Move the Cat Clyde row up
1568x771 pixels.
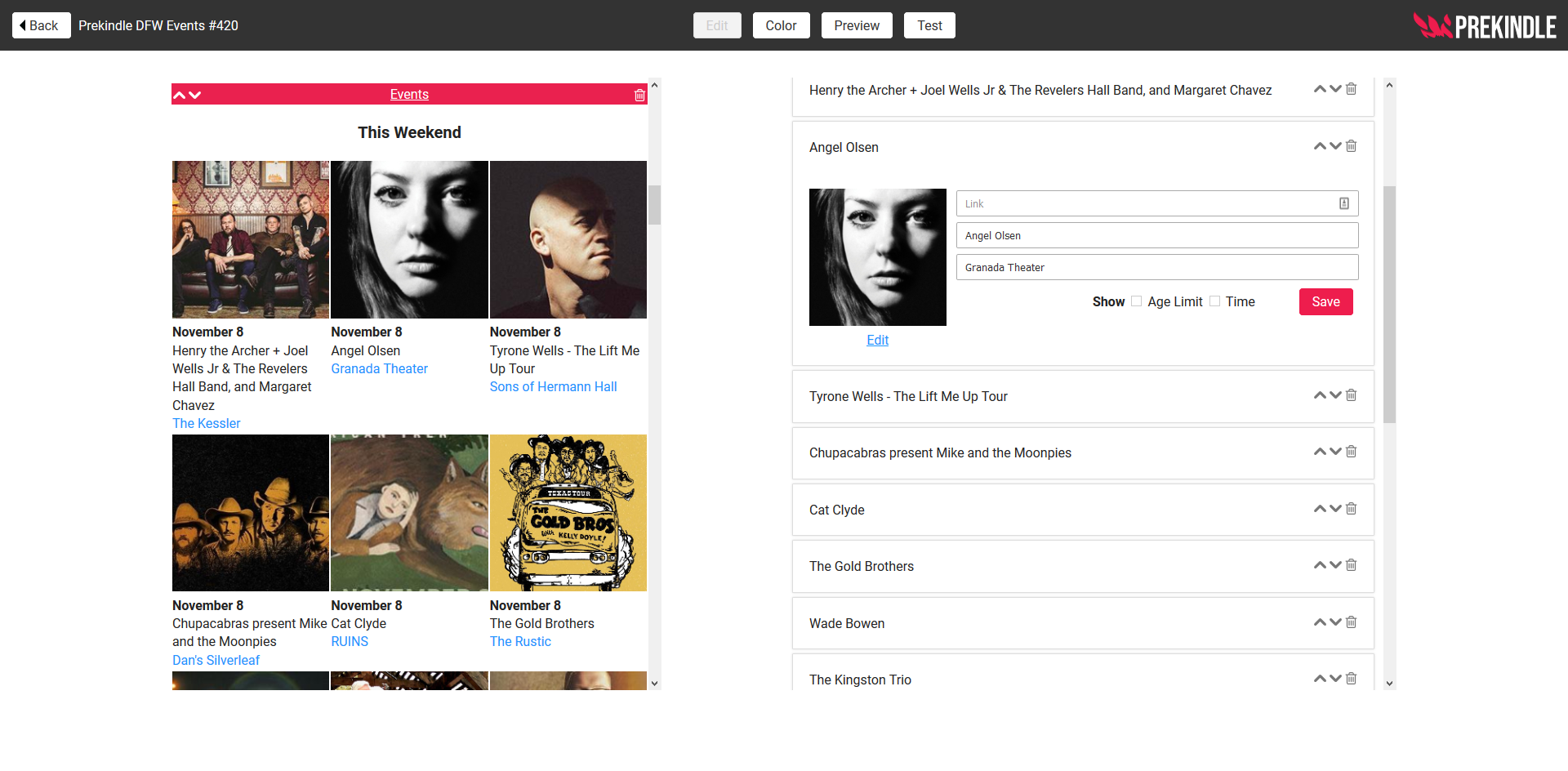click(x=1320, y=509)
